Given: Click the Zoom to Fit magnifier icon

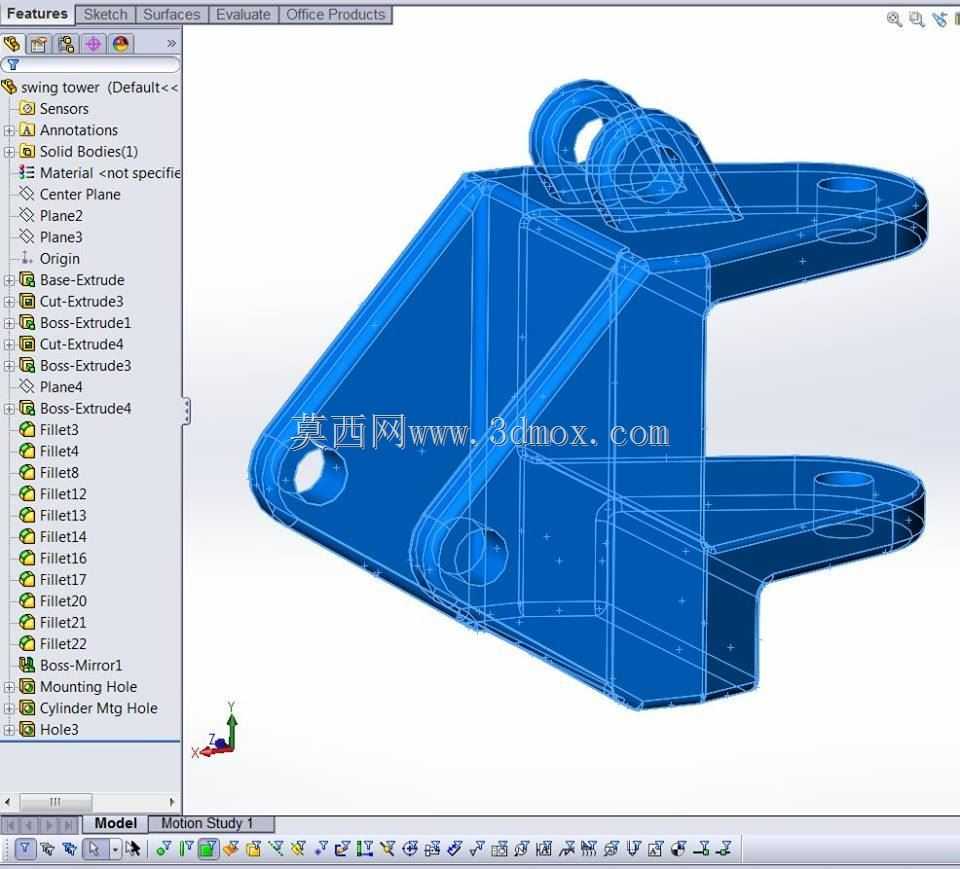Looking at the screenshot, I should [894, 20].
